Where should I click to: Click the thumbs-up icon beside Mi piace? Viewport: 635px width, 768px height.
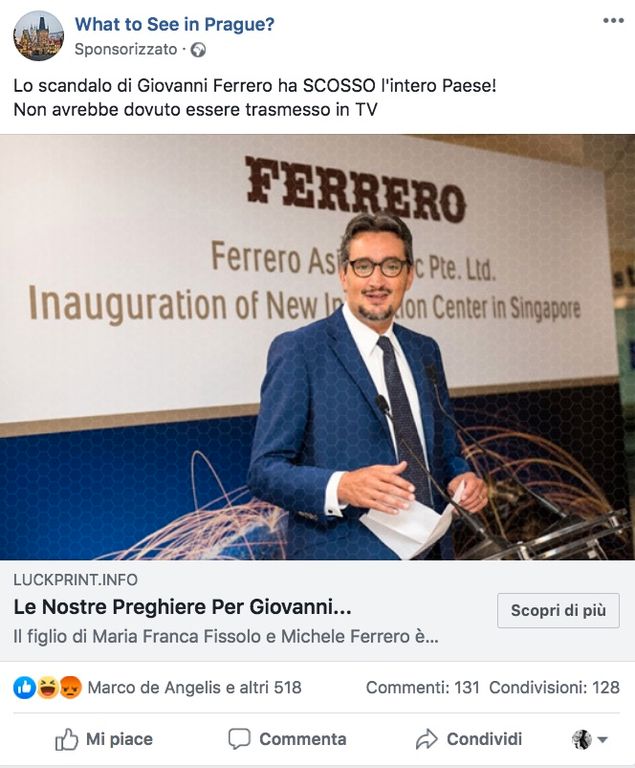pos(67,739)
